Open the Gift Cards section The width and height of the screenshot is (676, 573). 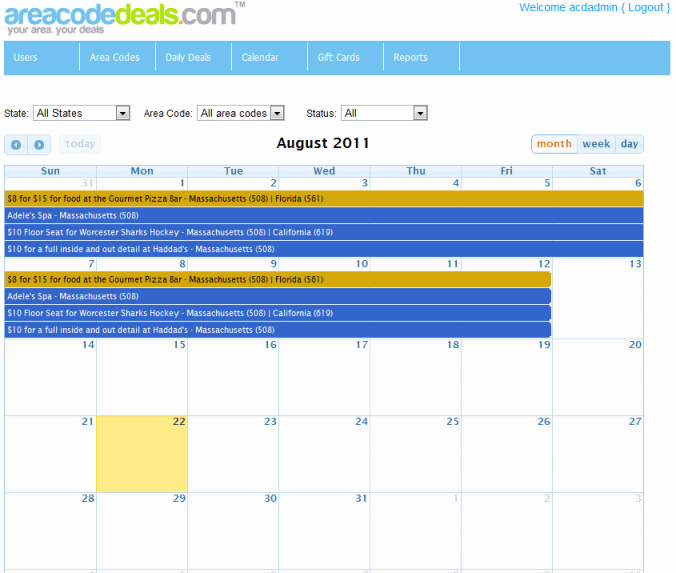pyautogui.click(x=338, y=57)
